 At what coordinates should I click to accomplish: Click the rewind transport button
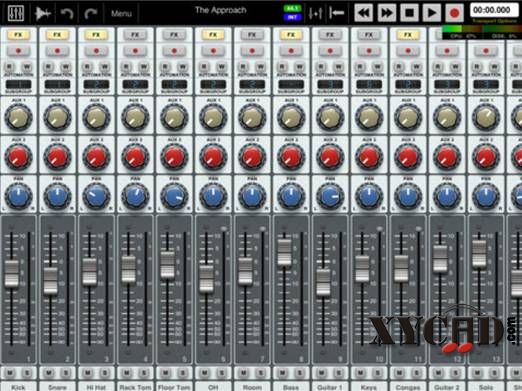tap(363, 13)
